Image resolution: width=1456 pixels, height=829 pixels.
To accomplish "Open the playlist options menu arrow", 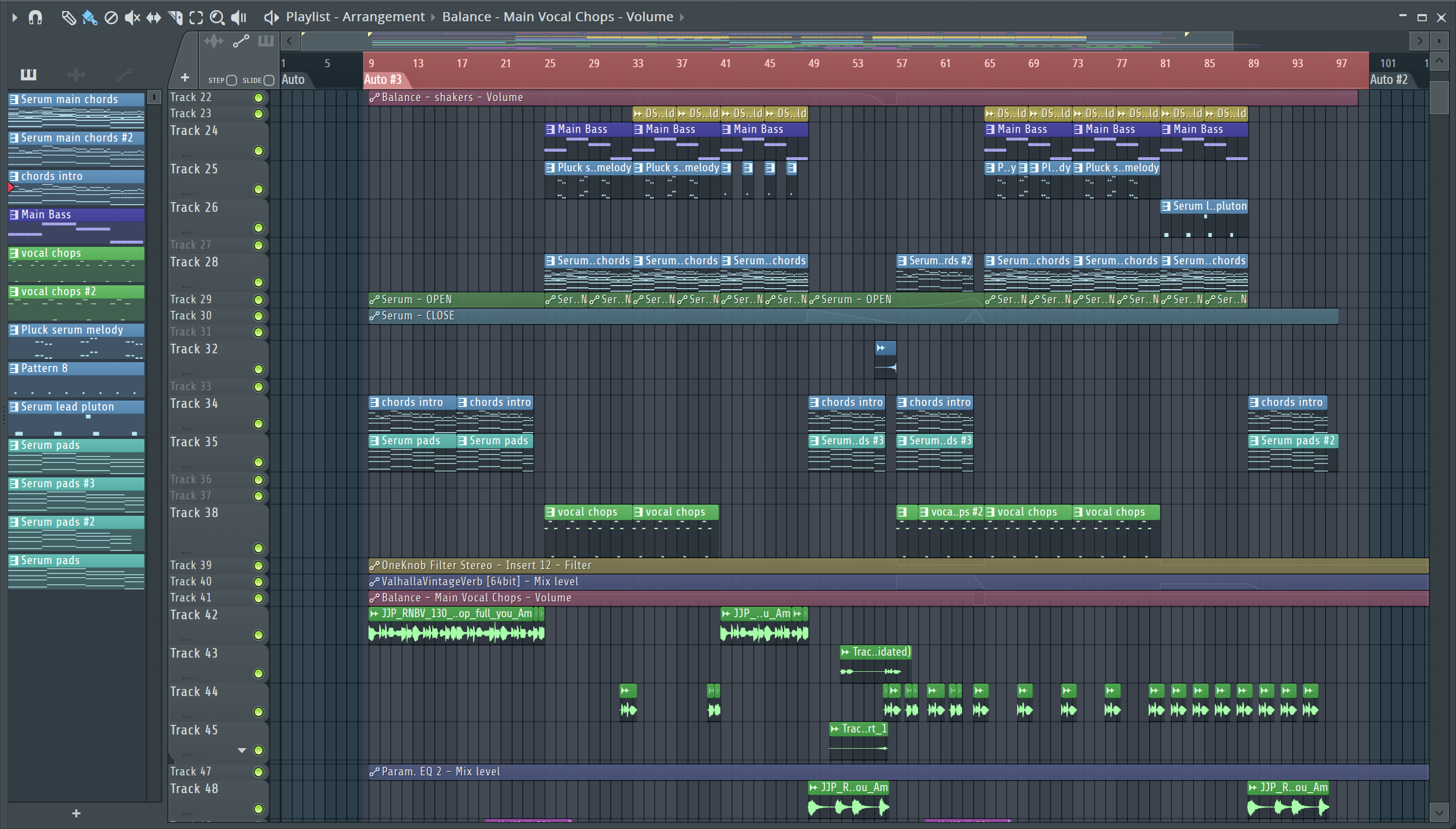I will click(x=14, y=18).
